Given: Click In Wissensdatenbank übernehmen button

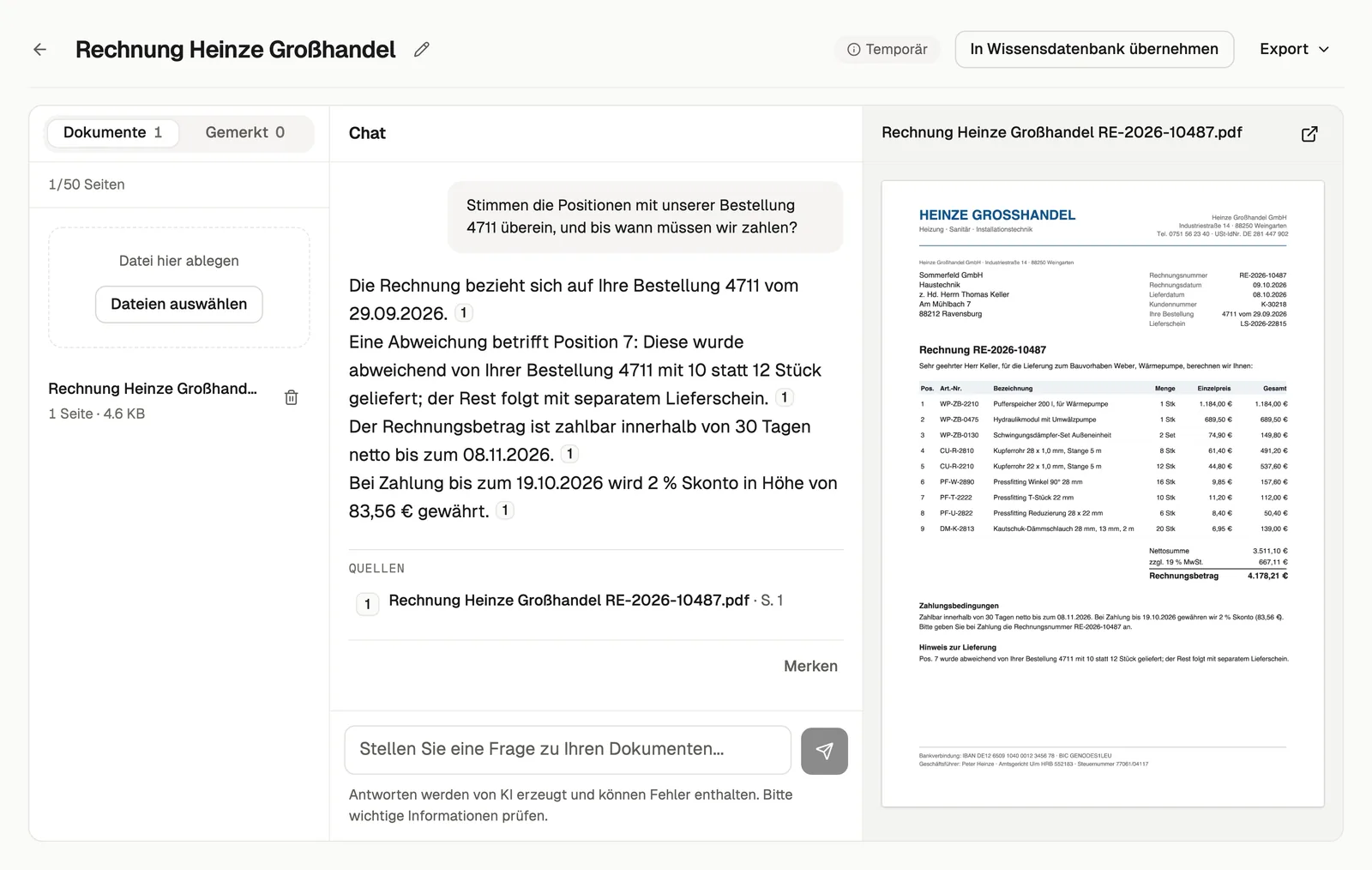Looking at the screenshot, I should (1094, 50).
